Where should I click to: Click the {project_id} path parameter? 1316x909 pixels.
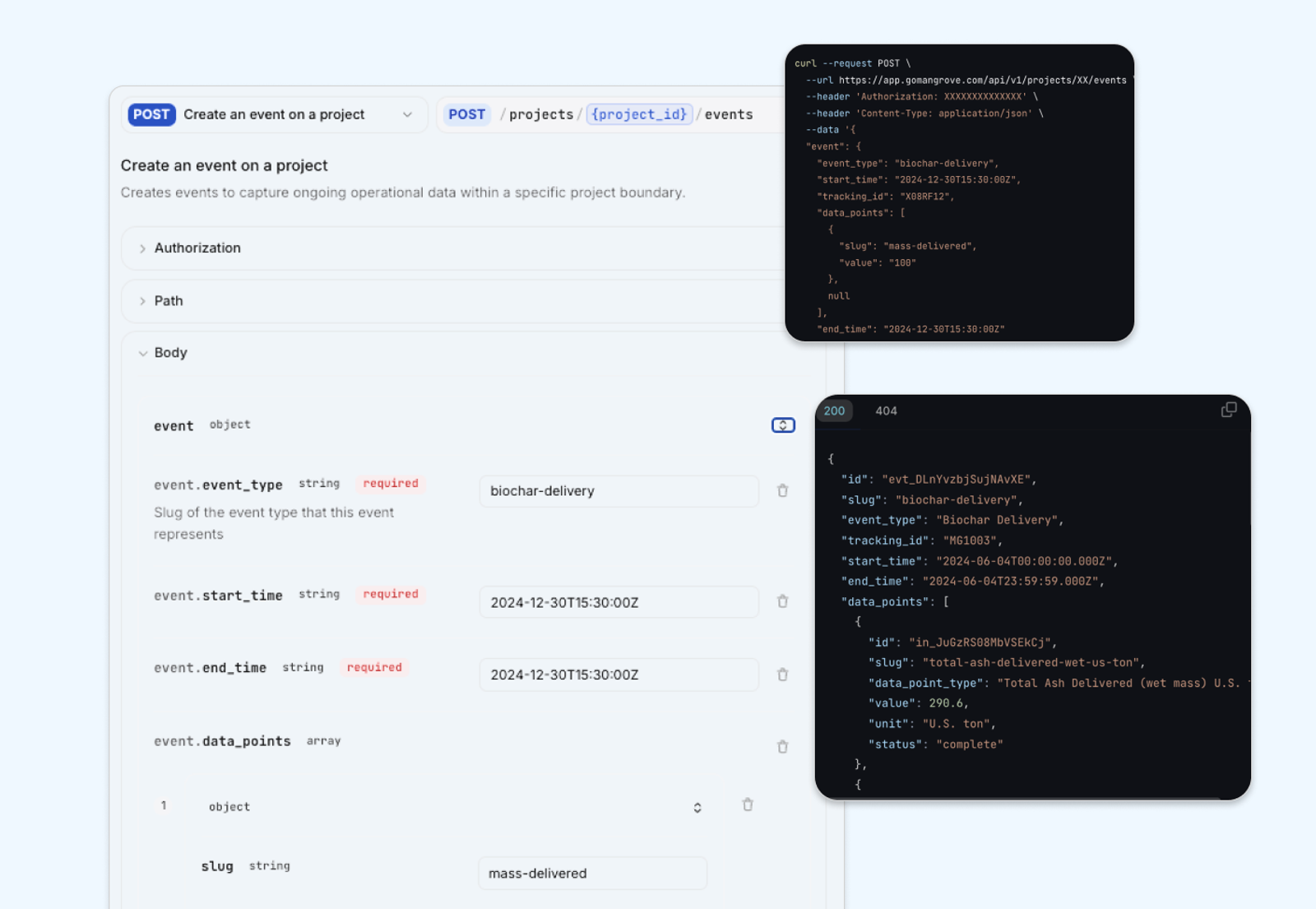tap(639, 114)
